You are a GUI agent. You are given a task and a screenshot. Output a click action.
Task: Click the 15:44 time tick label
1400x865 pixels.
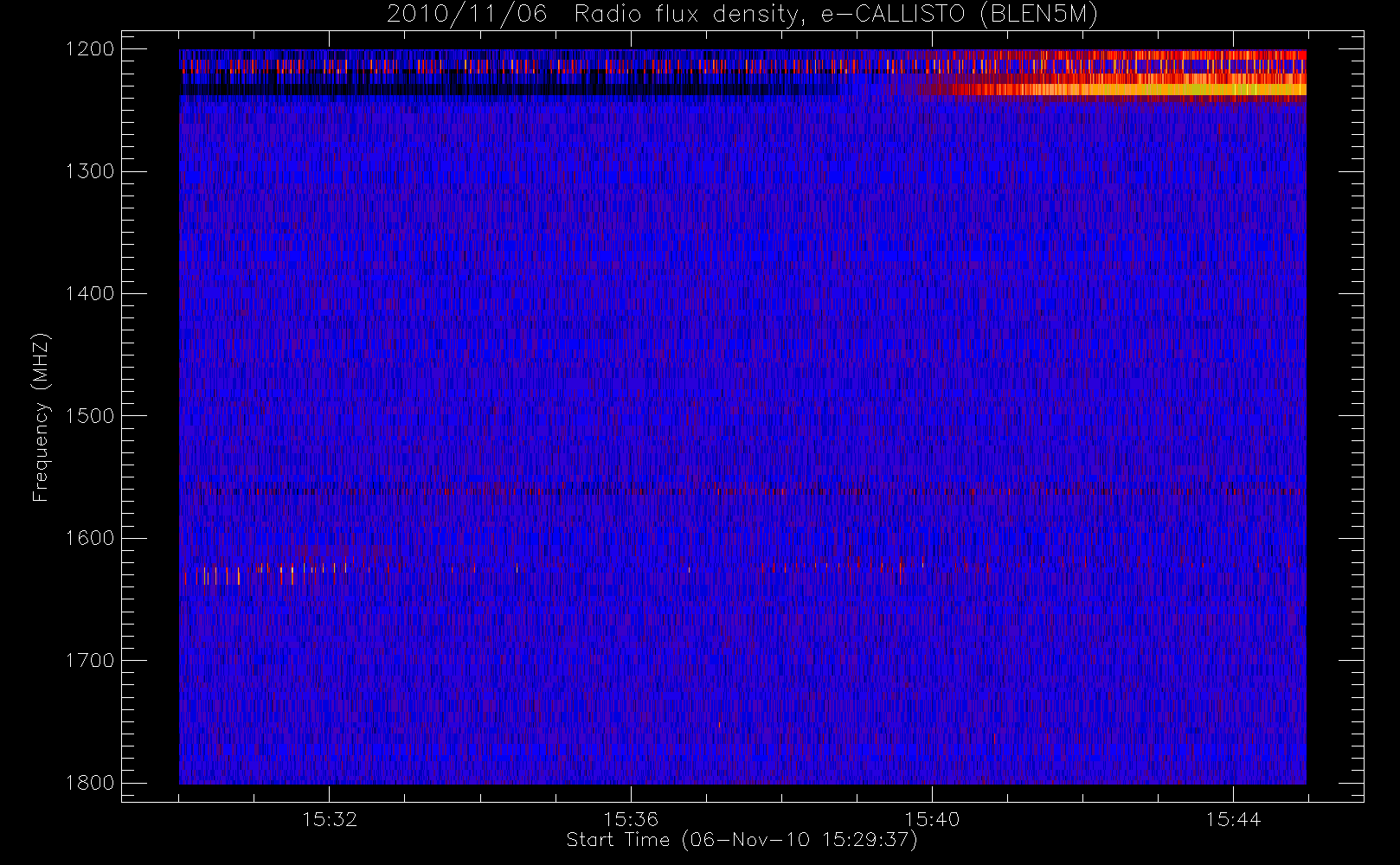pyautogui.click(x=1233, y=819)
